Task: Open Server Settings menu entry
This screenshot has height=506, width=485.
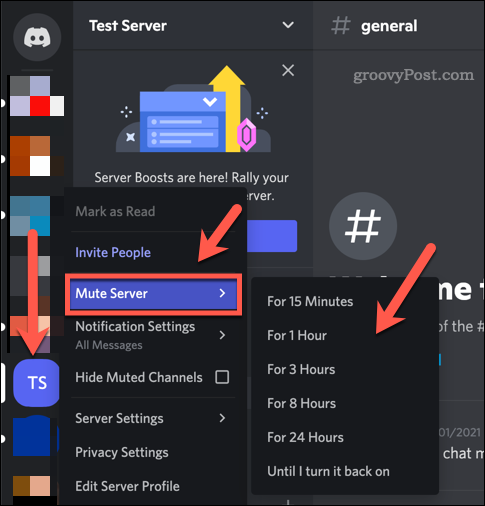Action: pos(153,418)
